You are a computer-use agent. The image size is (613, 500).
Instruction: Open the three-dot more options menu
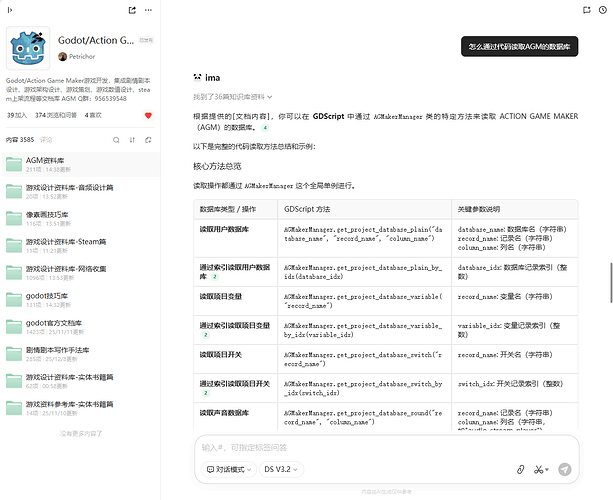[150, 10]
